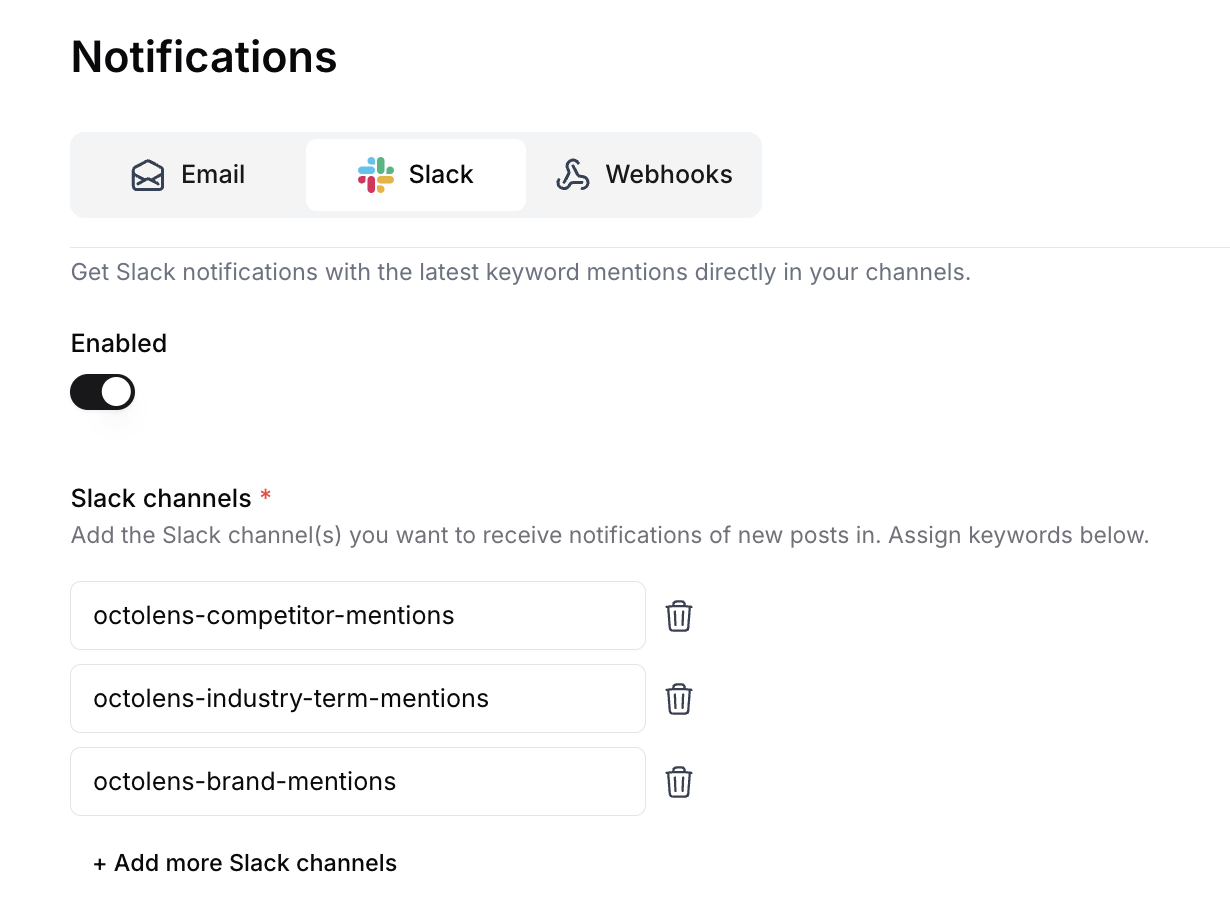Click the colorful Slack logo icon
The image size is (1230, 916).
coord(375,175)
